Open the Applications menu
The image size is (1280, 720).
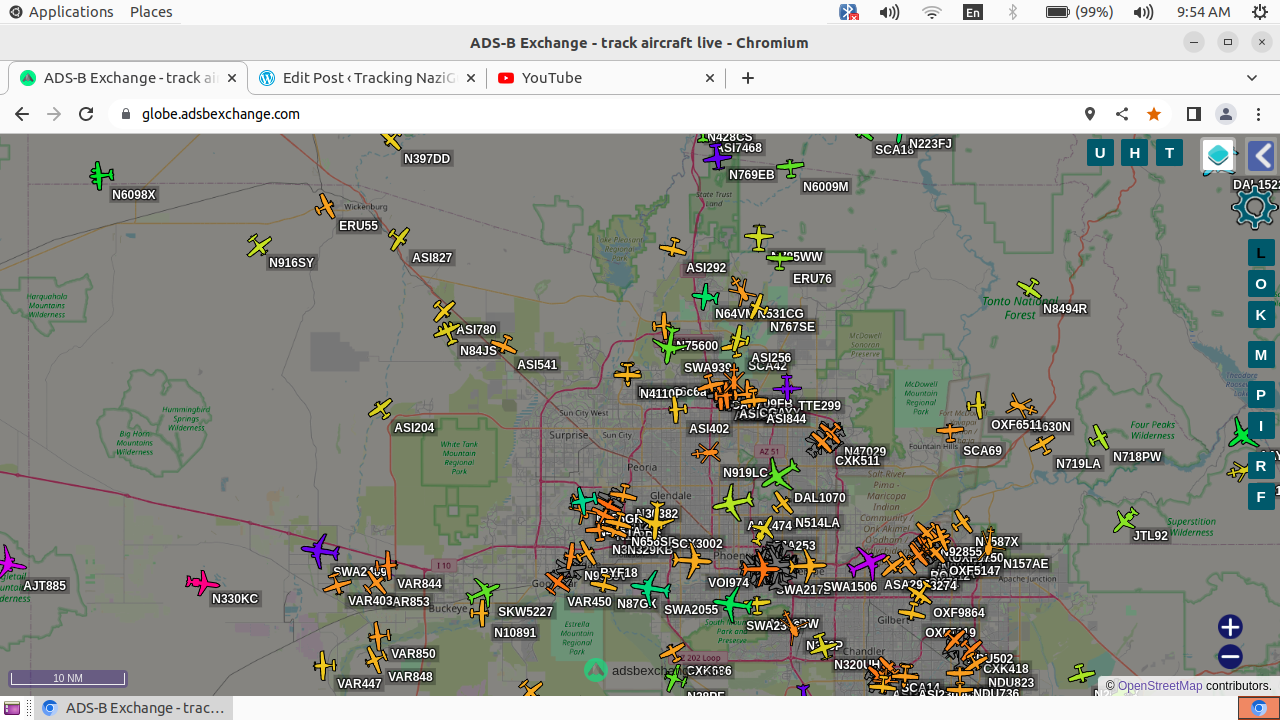(x=61, y=12)
